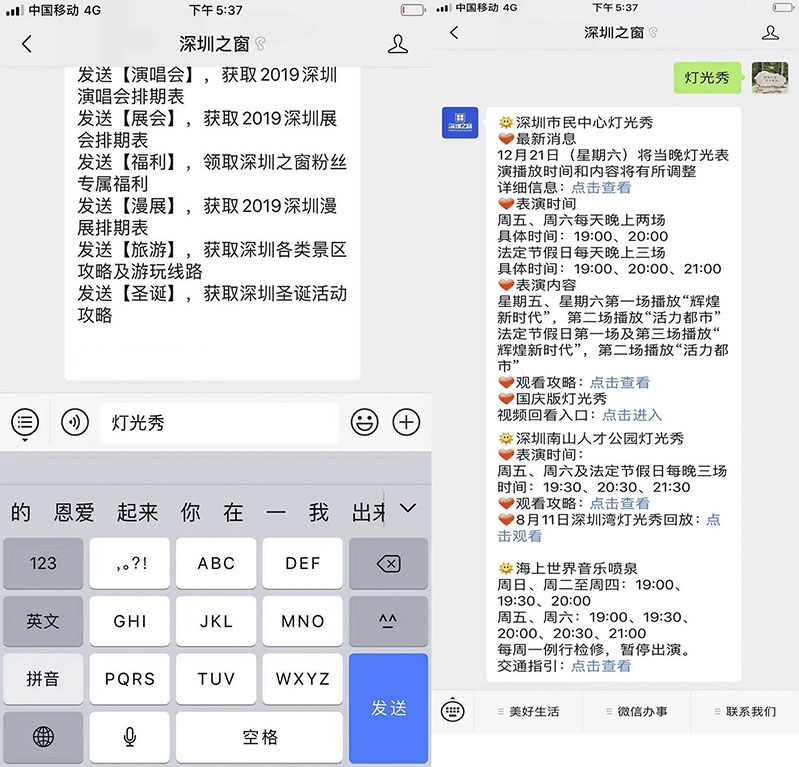Expand the candidate word list chevron
Screen dimensions: 799x767
pos(407,509)
